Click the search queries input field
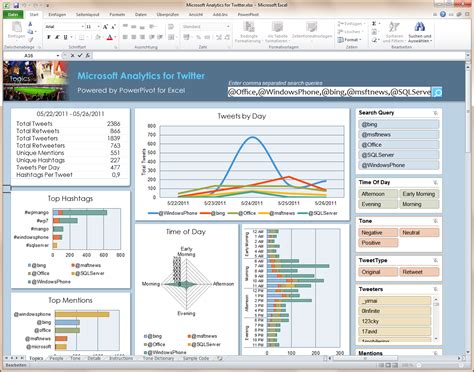The image size is (474, 372). coord(329,92)
